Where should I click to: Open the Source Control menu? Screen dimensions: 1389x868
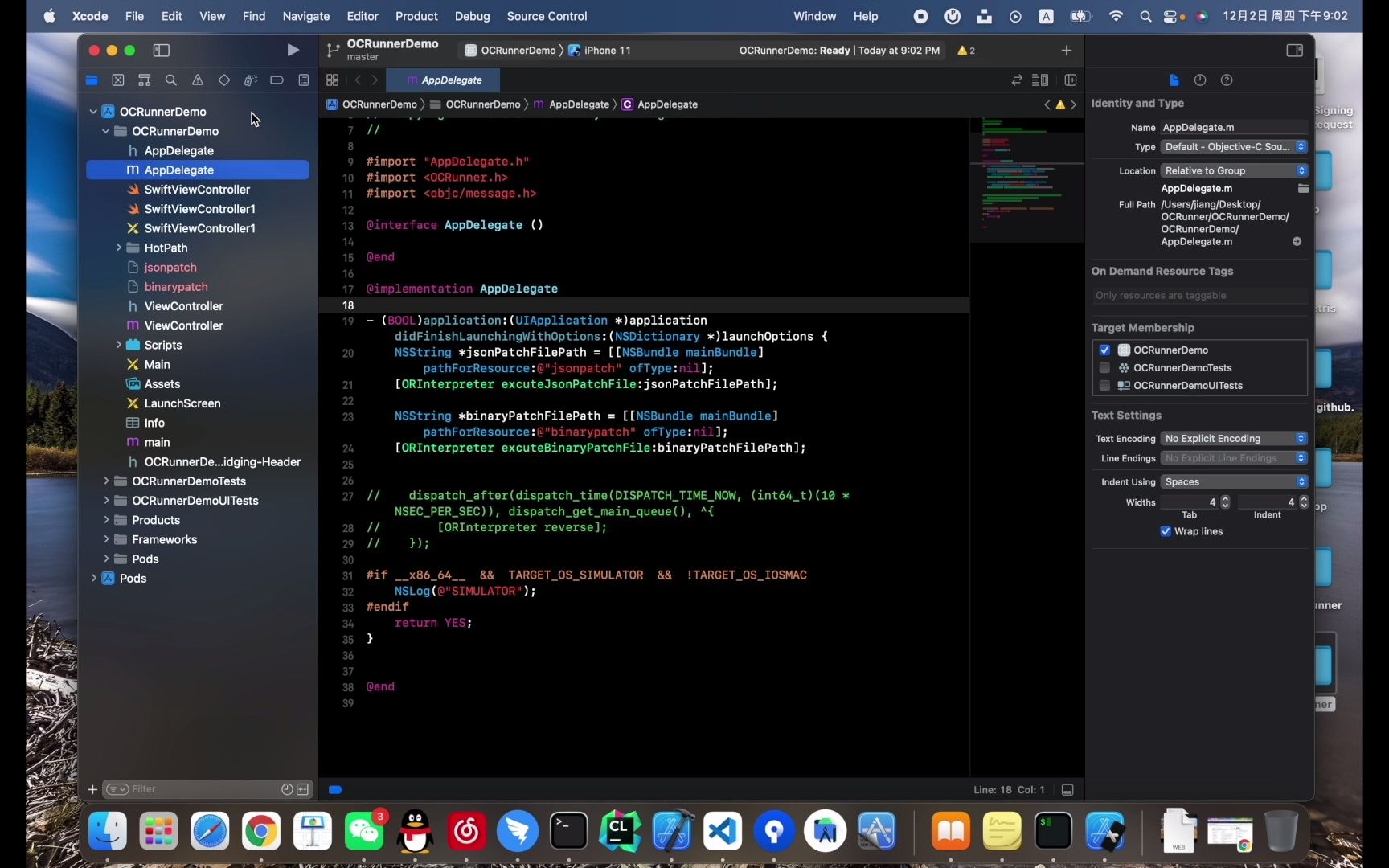[x=547, y=16]
